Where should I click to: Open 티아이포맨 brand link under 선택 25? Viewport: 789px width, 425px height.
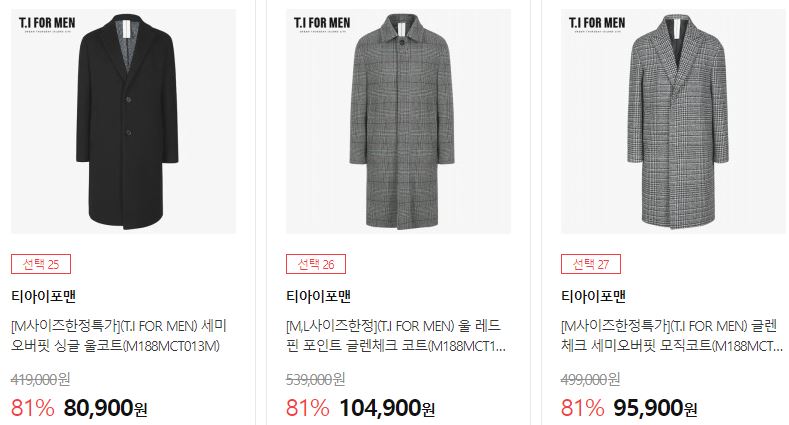[43, 296]
